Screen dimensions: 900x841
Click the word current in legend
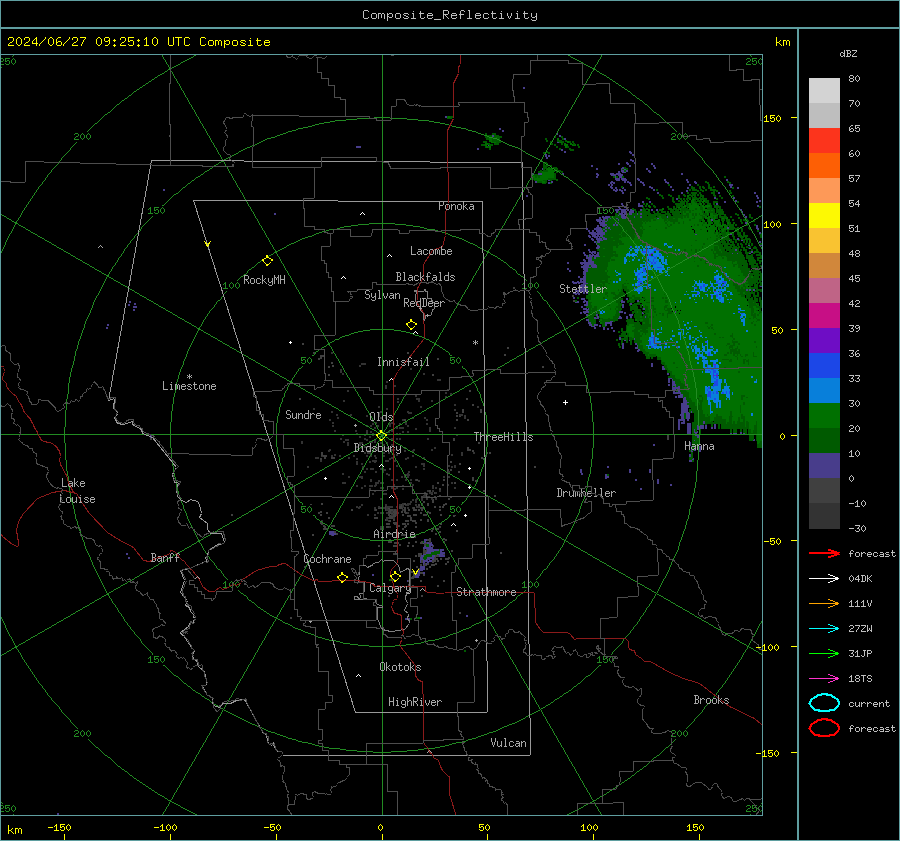coord(869,704)
